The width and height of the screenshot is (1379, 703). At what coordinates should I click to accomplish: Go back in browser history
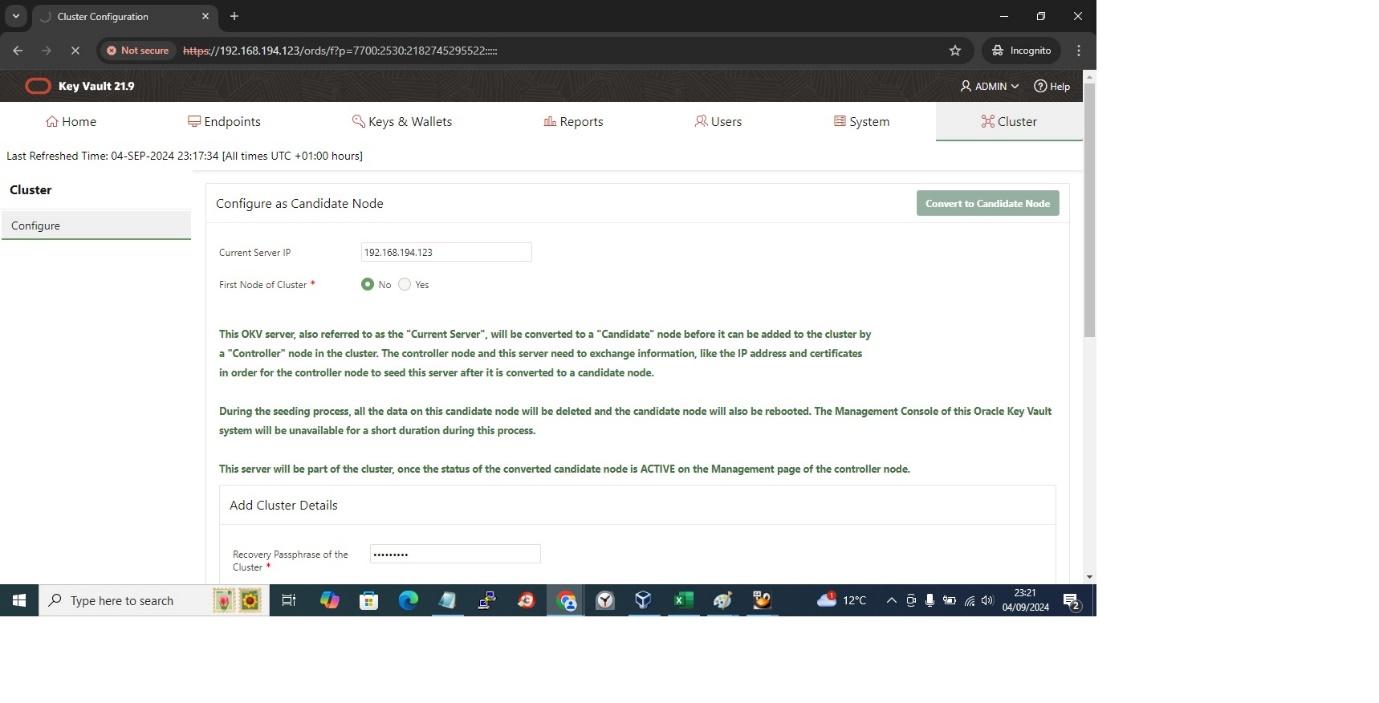(x=18, y=50)
